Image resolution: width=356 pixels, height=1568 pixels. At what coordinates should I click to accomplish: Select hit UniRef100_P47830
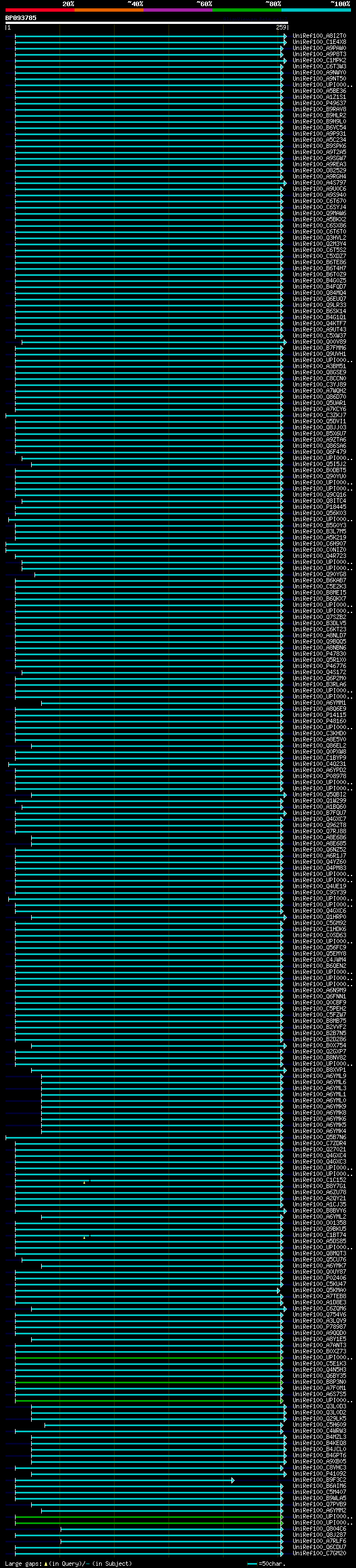coord(319,654)
